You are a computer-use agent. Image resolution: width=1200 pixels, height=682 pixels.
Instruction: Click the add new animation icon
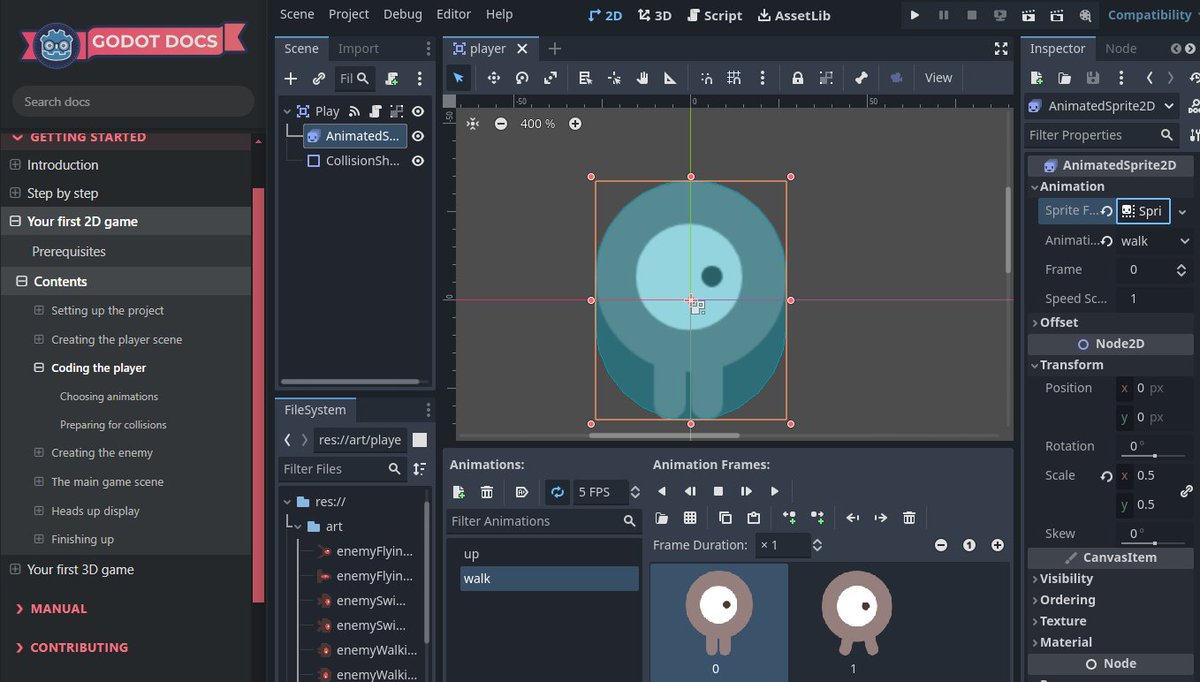coord(459,492)
